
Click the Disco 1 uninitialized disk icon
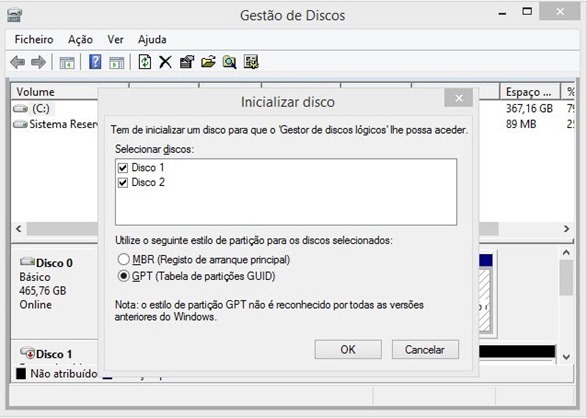pos(27,353)
